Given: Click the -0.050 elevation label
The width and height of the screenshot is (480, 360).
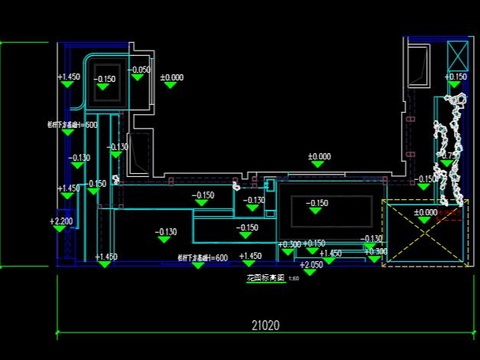Looking at the screenshot, I should point(139,70).
